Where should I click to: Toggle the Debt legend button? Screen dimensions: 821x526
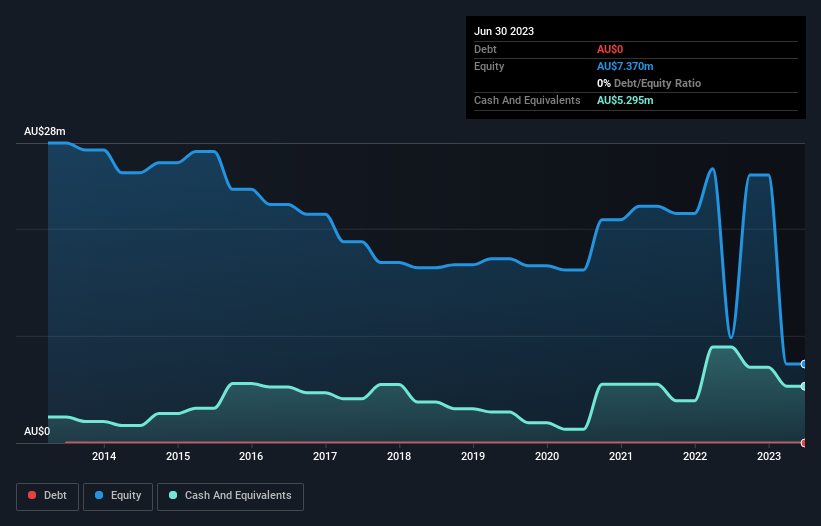tap(47, 496)
